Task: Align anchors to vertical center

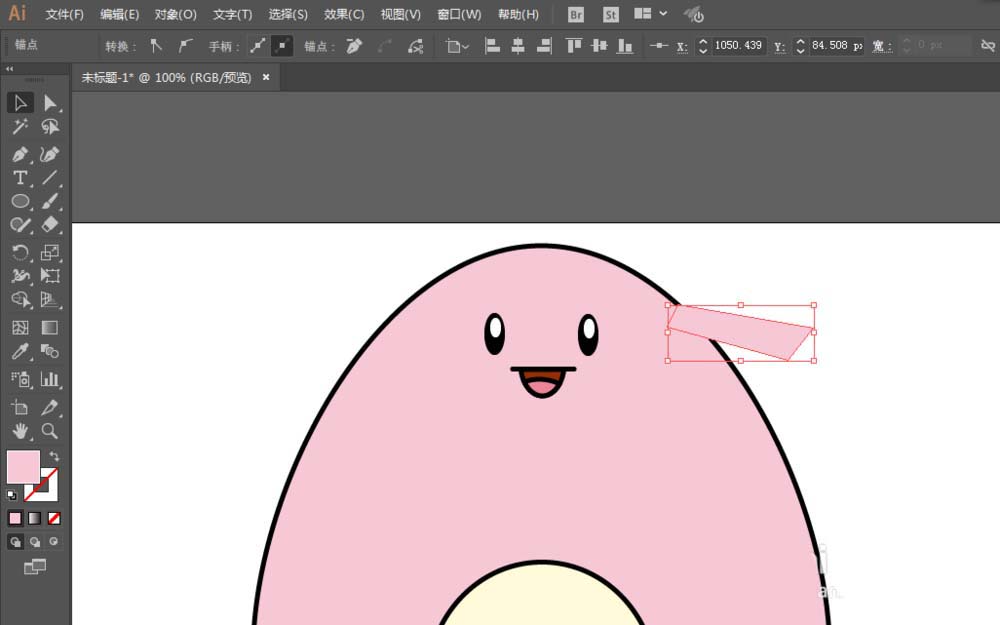Action: pos(599,45)
